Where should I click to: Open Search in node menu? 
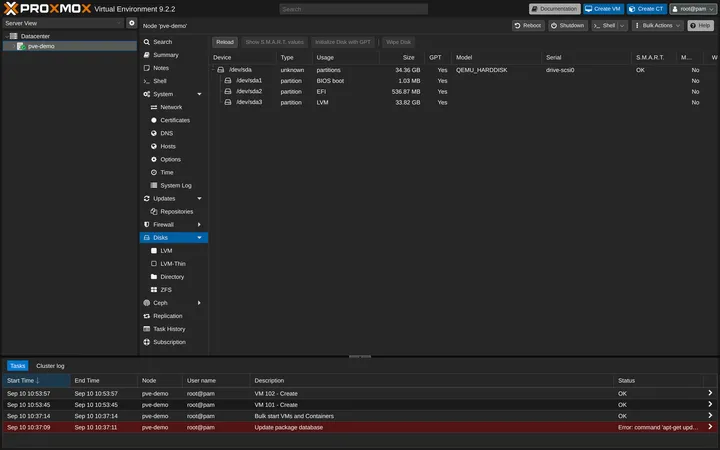point(174,42)
